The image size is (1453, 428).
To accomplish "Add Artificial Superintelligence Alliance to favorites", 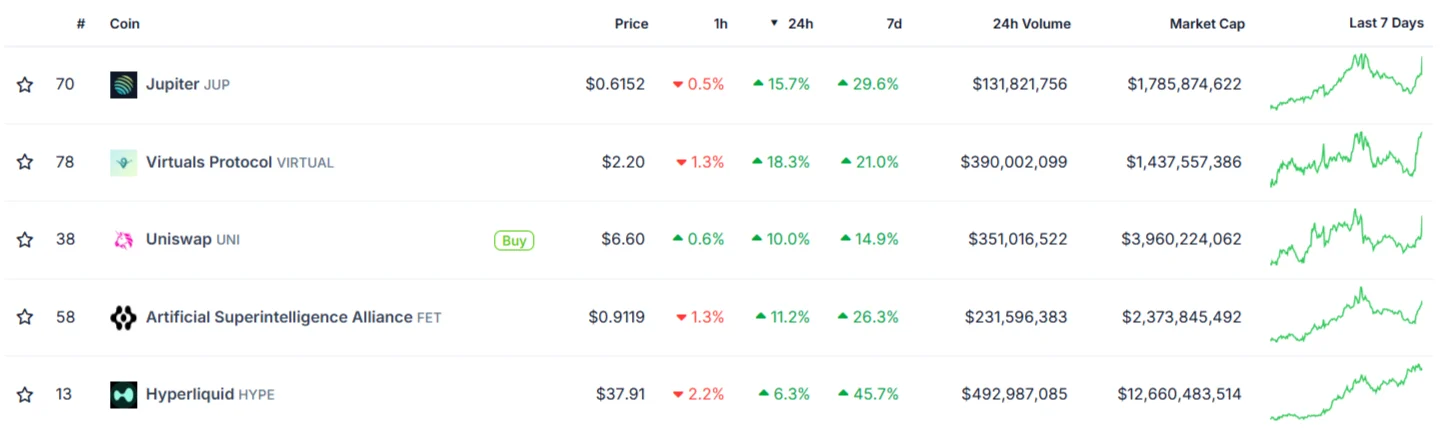I will [25, 318].
